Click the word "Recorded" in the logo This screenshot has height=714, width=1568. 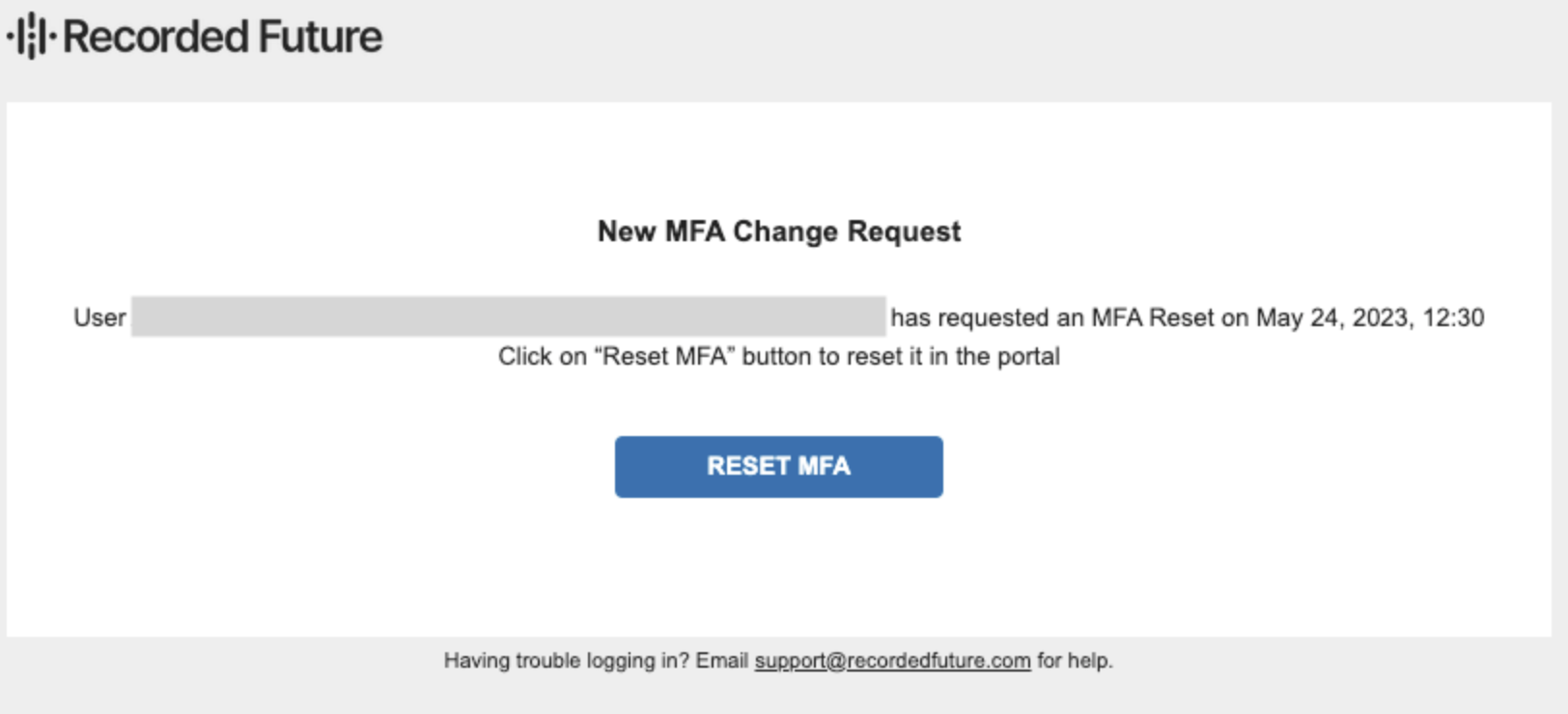point(156,37)
